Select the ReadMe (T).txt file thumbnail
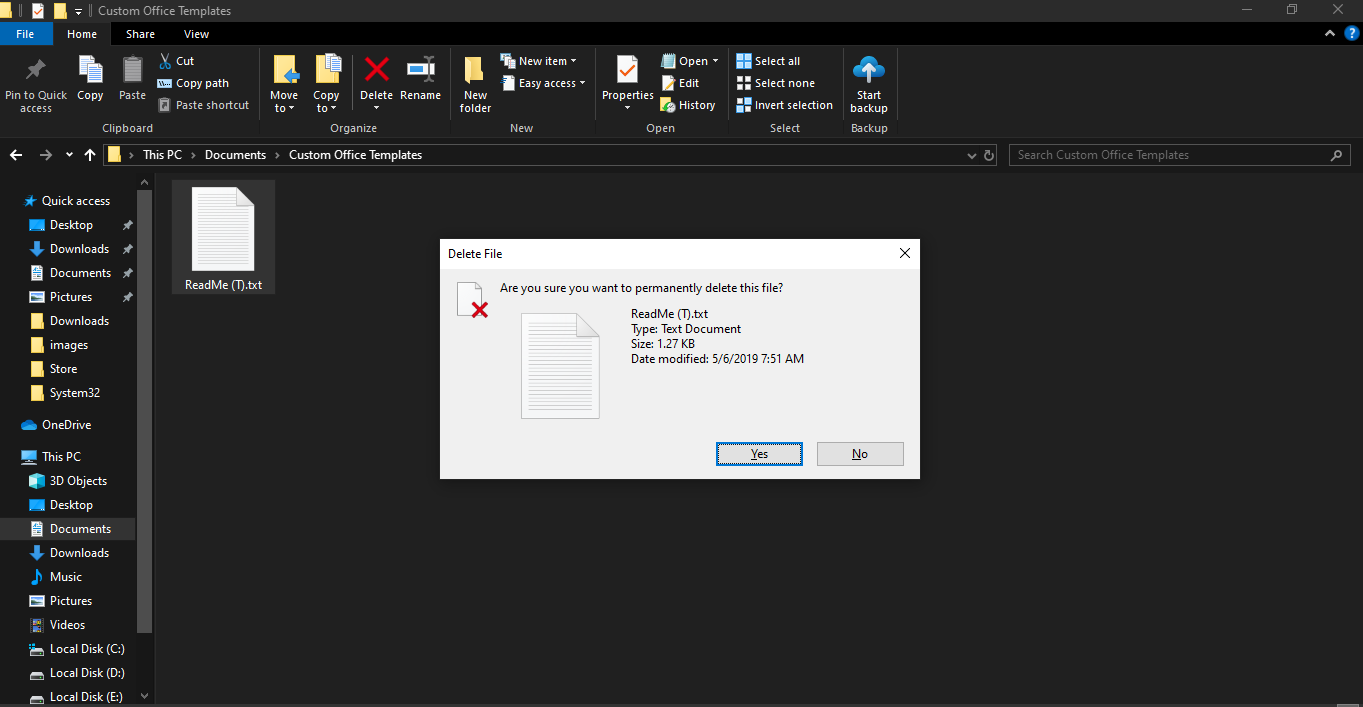 (x=223, y=237)
